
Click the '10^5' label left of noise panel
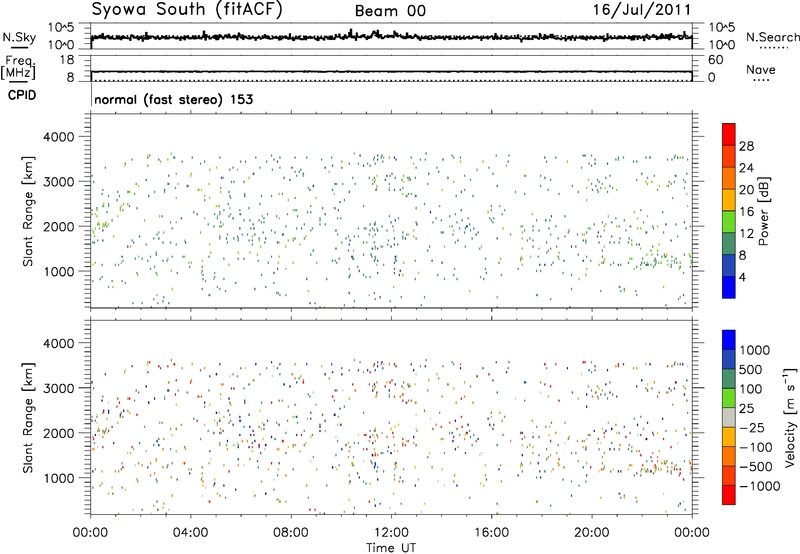coord(62,27)
